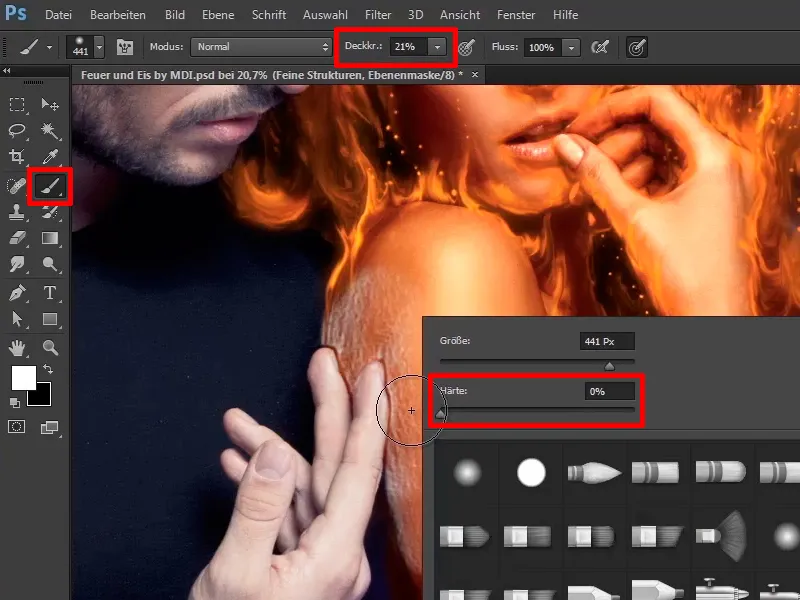Open the brush preset picker dropdown
Viewport: 800px width, 600px height.
[99, 47]
